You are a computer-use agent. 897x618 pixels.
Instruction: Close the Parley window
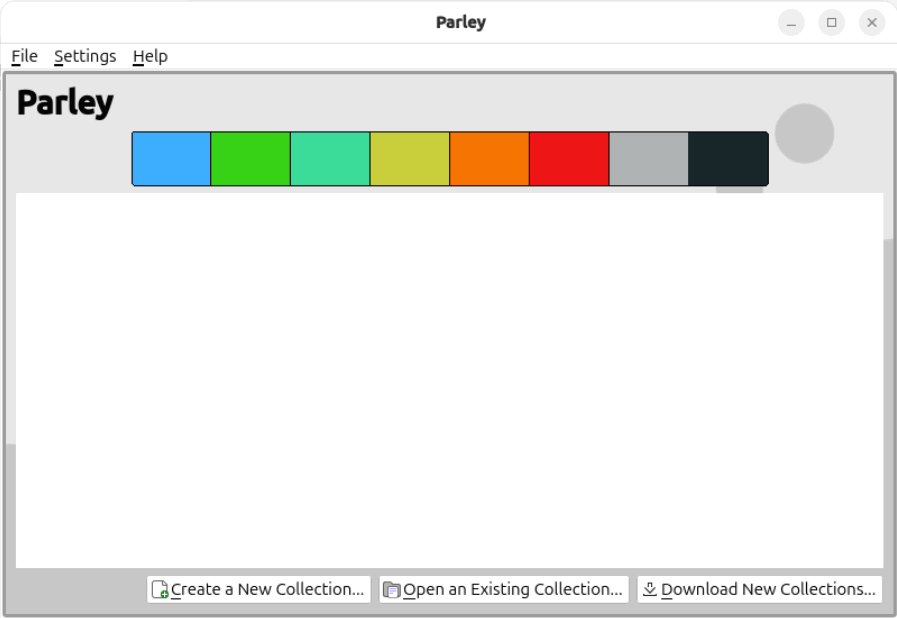[872, 23]
